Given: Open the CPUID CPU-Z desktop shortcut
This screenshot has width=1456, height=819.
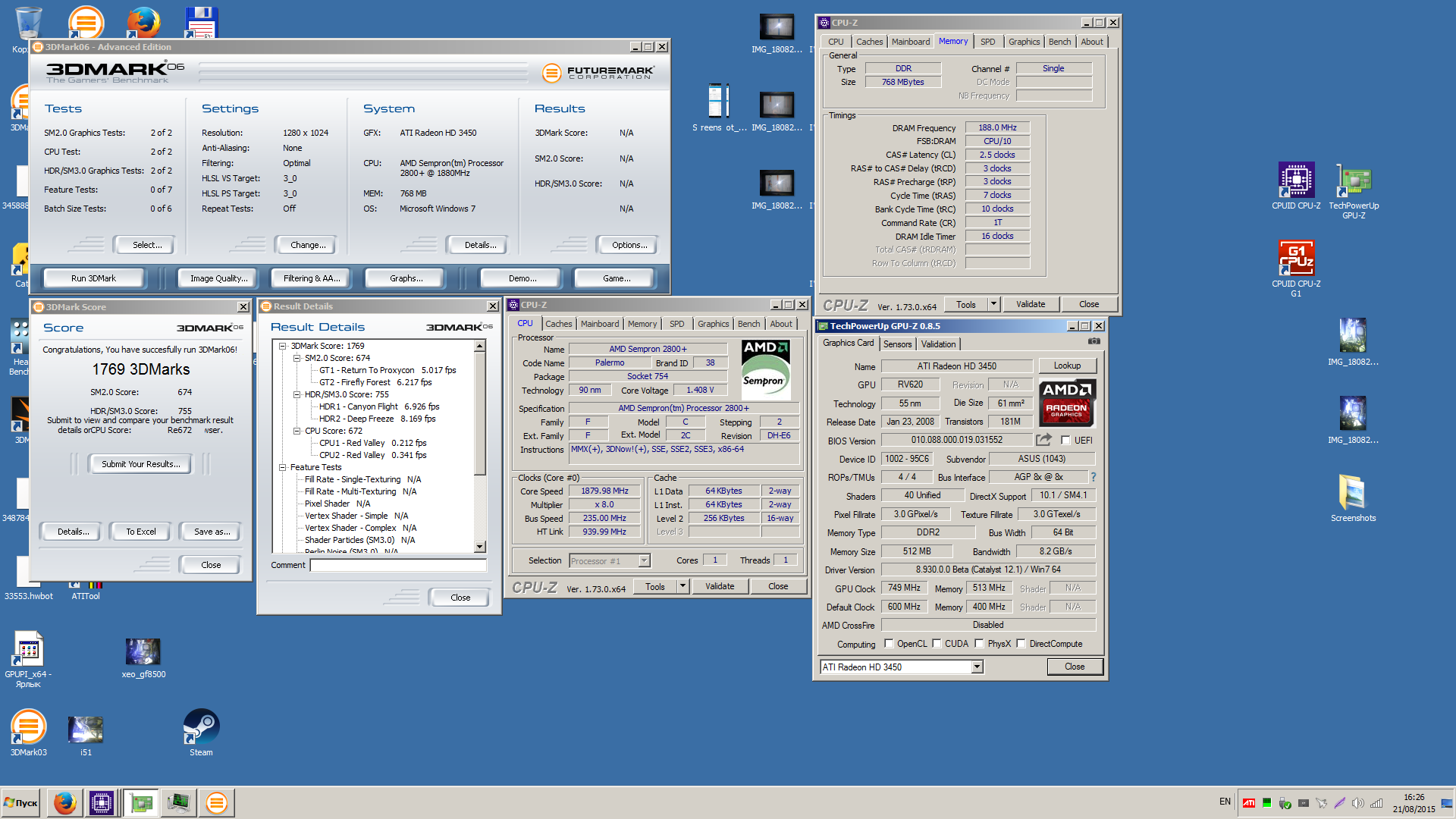Looking at the screenshot, I should pyautogui.click(x=1296, y=186).
